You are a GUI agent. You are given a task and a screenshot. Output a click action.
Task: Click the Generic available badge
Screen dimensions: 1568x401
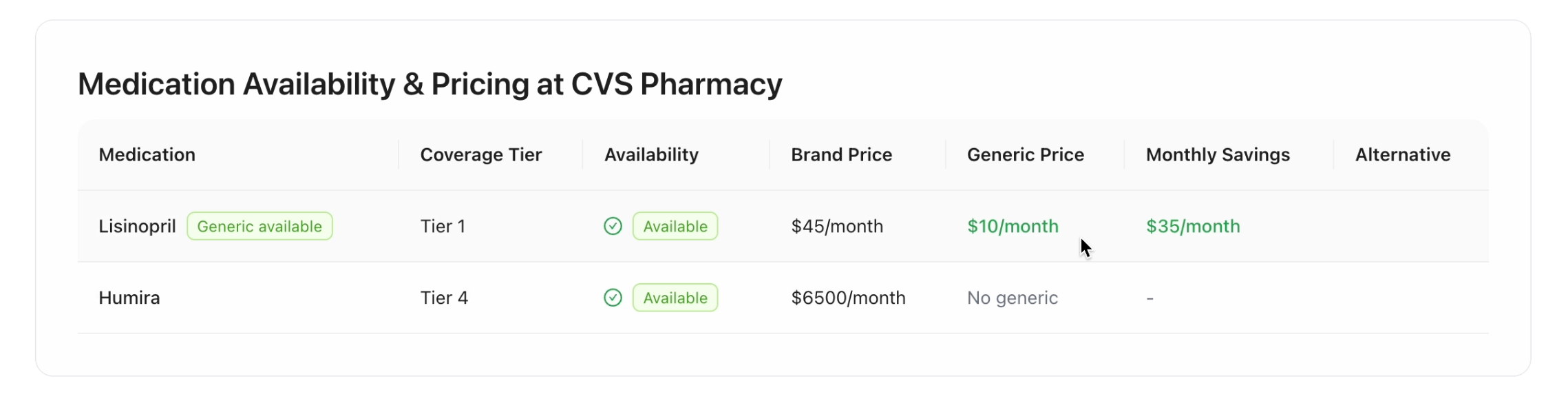coord(259,226)
